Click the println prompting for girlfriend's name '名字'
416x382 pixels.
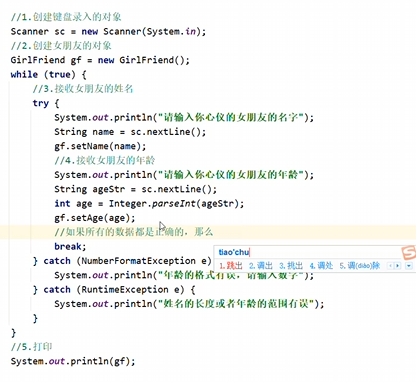tap(184, 117)
